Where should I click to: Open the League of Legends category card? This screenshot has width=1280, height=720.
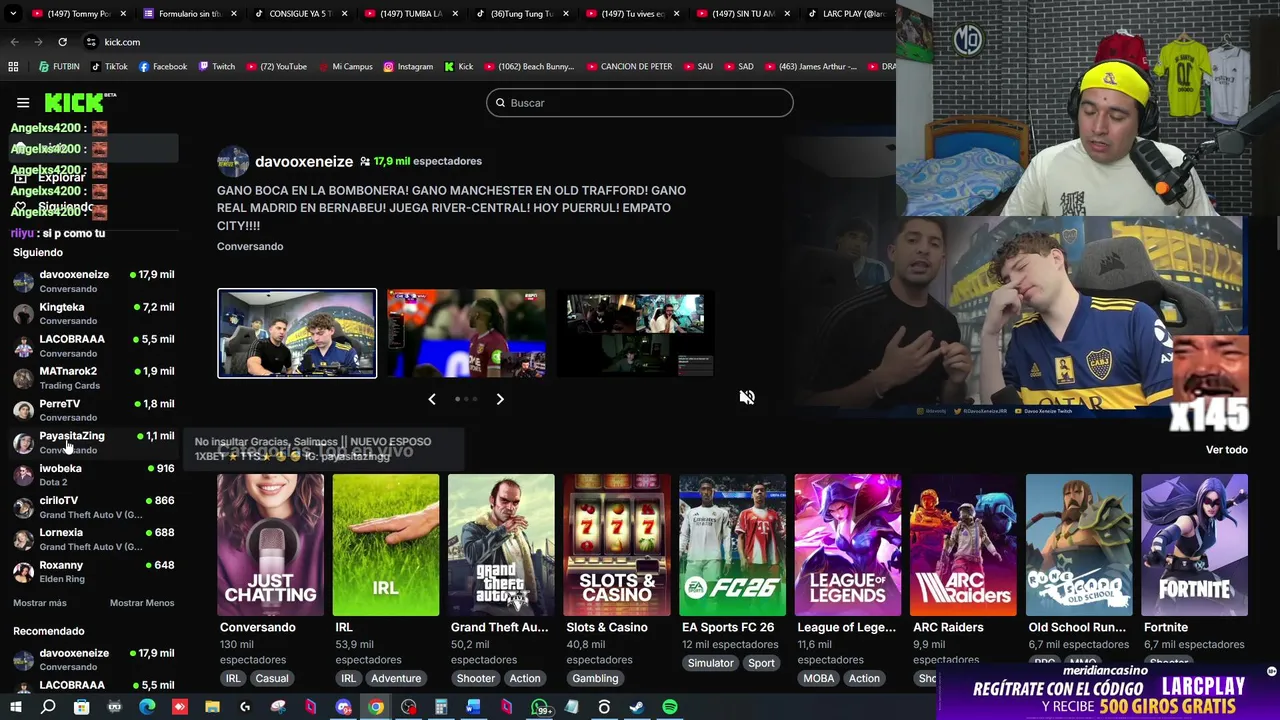click(848, 545)
